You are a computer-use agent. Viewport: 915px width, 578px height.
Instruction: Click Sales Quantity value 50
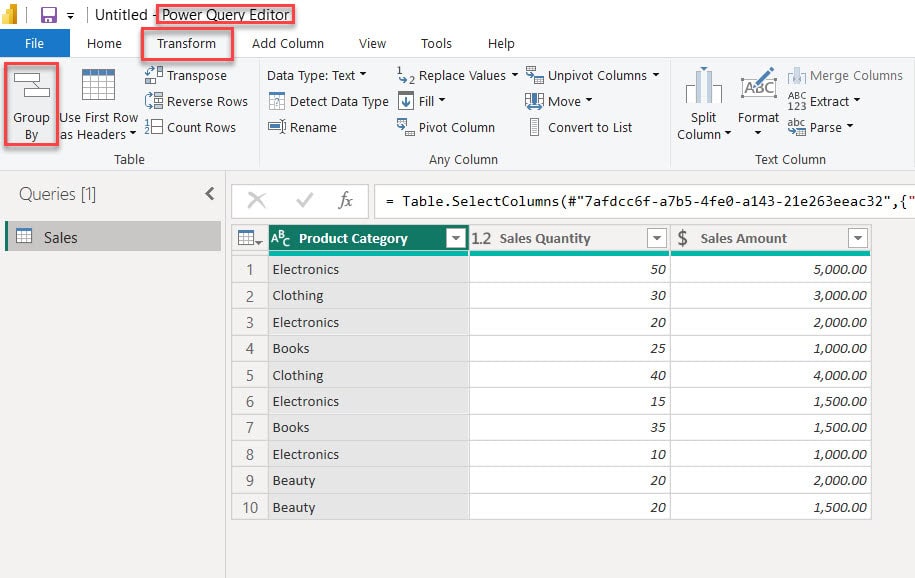(570, 269)
